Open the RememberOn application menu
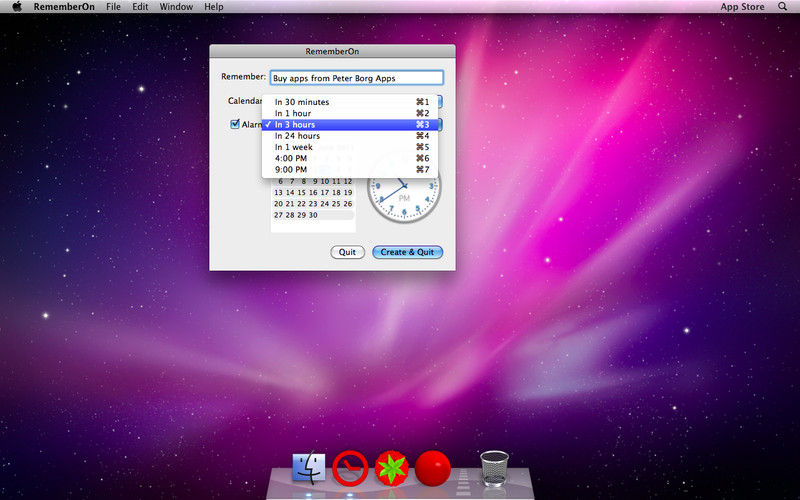This screenshot has height=500, width=800. pyautogui.click(x=64, y=7)
